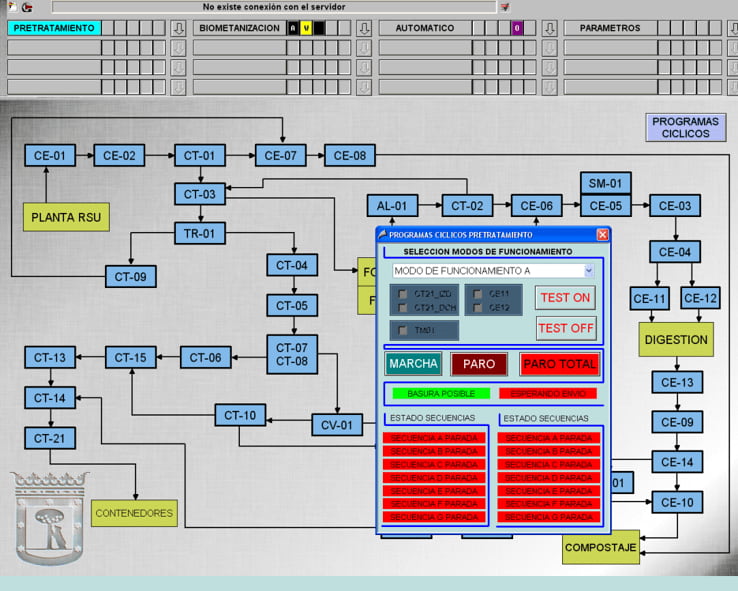Select the DIGESTION process block

[676, 339]
